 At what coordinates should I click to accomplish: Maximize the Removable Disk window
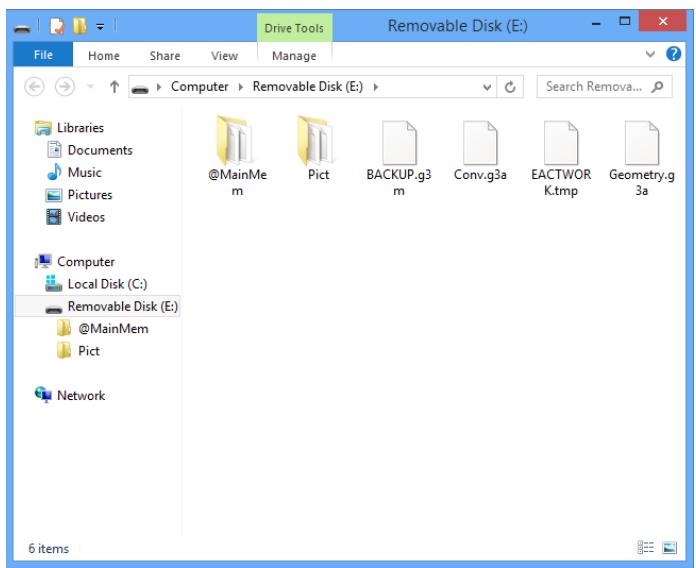625,21
